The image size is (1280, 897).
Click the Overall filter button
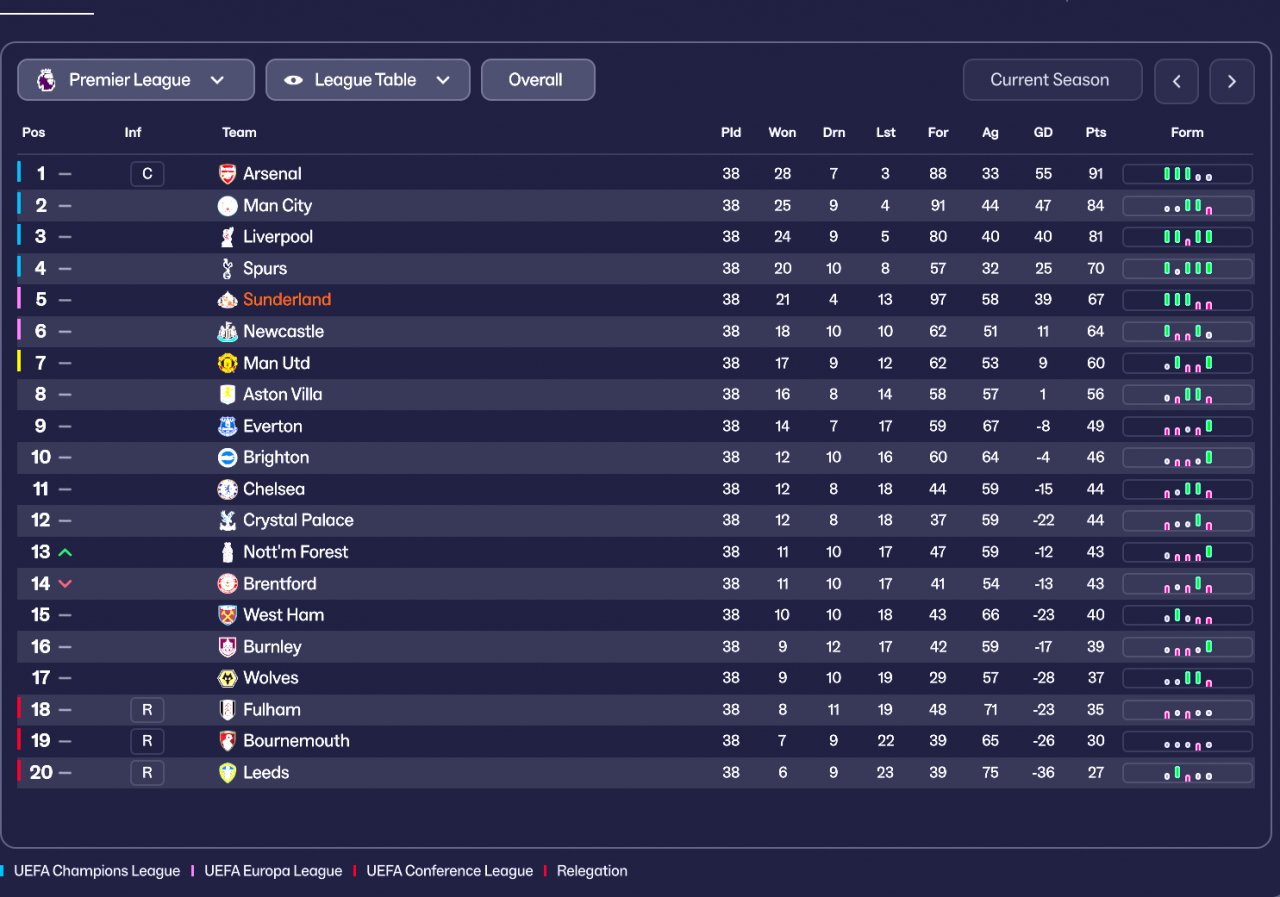point(537,80)
